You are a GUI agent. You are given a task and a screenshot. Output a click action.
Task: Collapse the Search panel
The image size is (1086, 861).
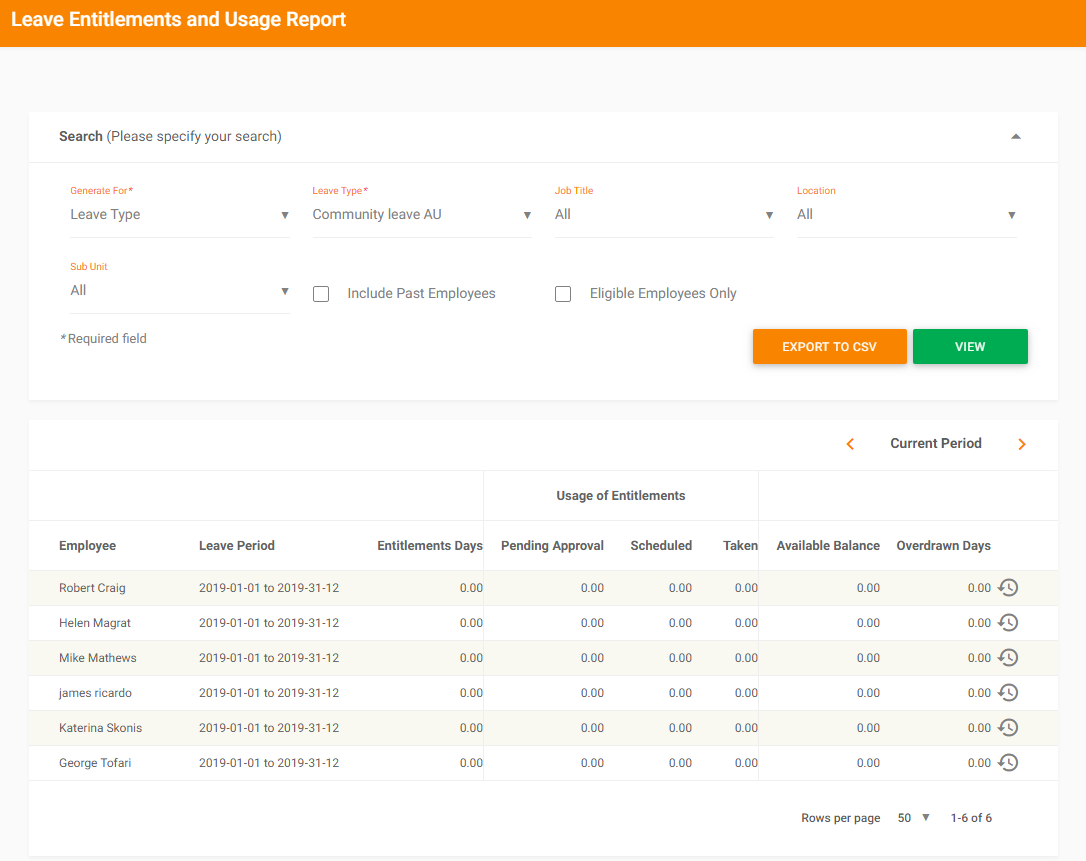point(1016,136)
